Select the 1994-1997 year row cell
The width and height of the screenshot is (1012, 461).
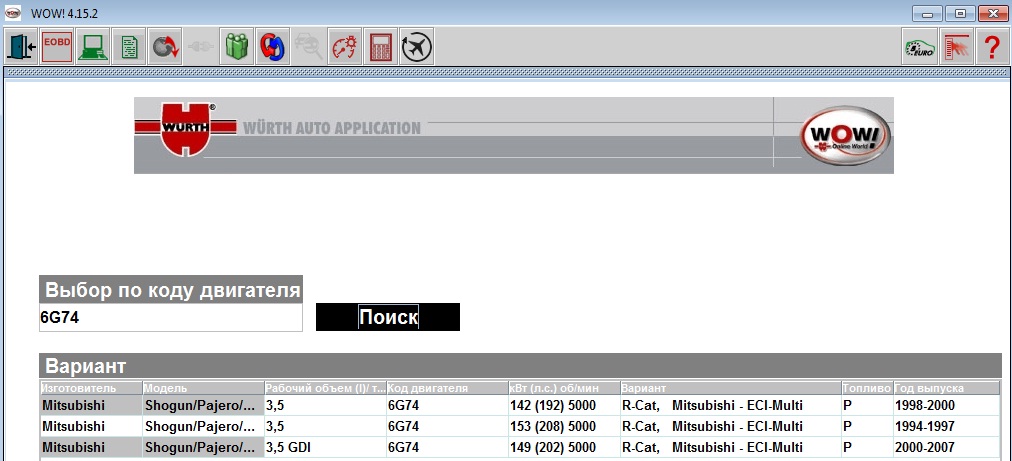coord(947,426)
